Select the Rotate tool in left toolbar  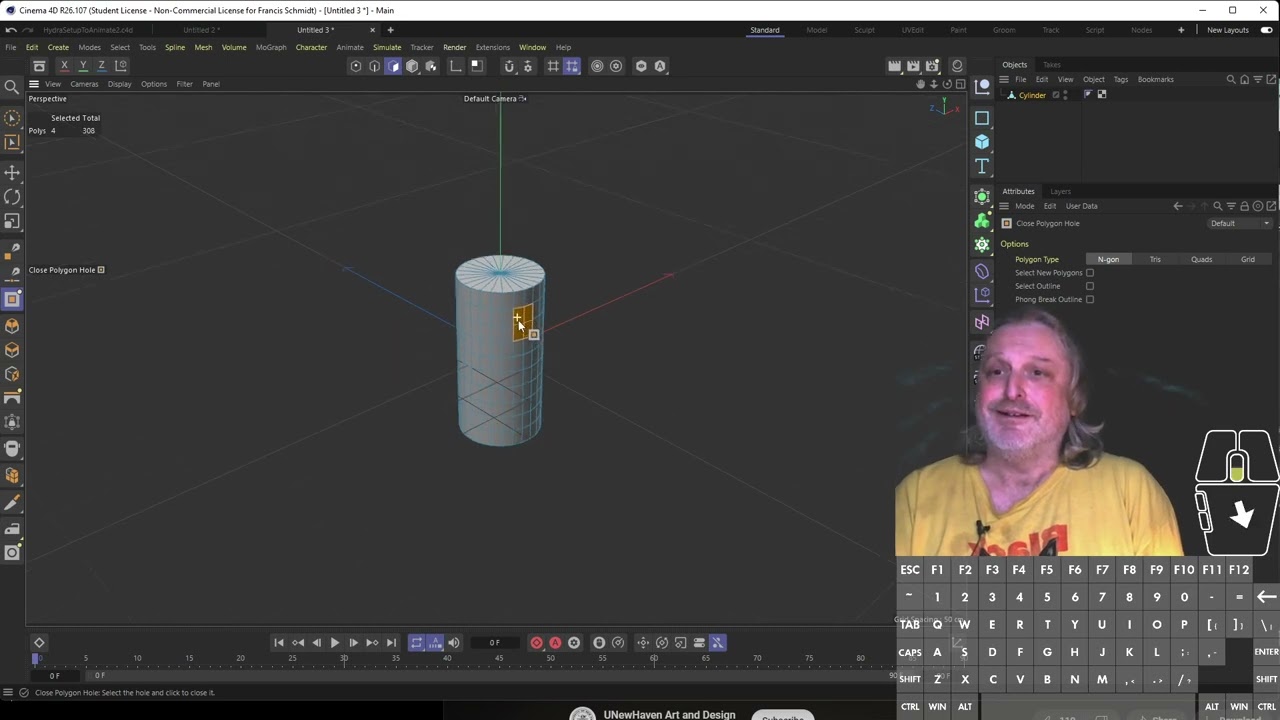point(12,197)
